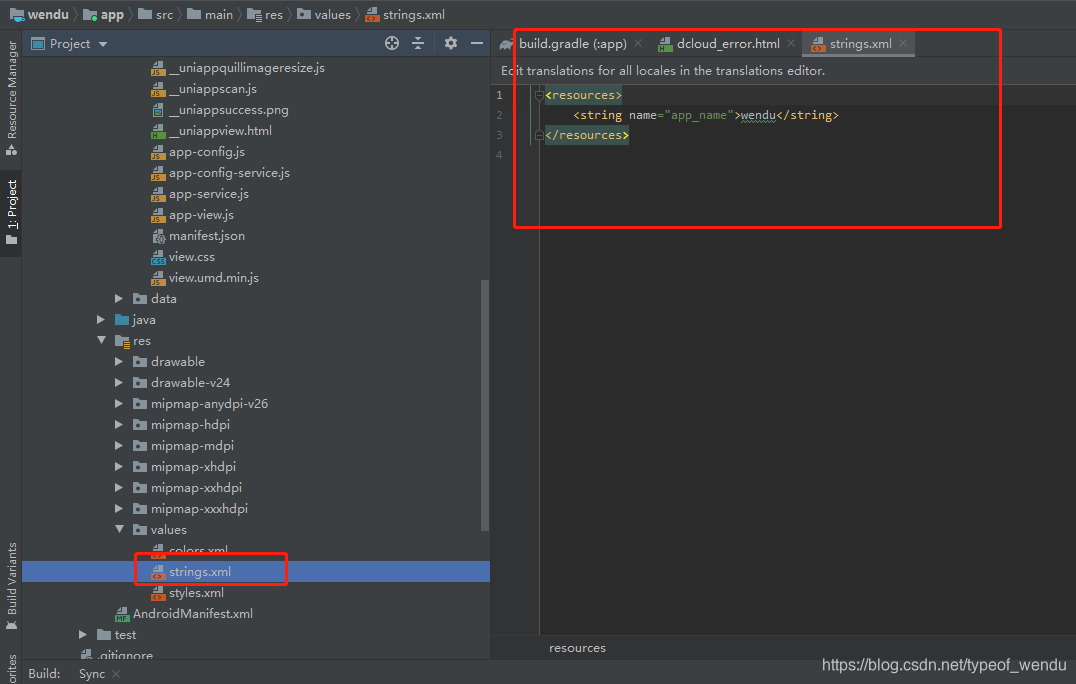Select app-view.js file

tap(192, 215)
